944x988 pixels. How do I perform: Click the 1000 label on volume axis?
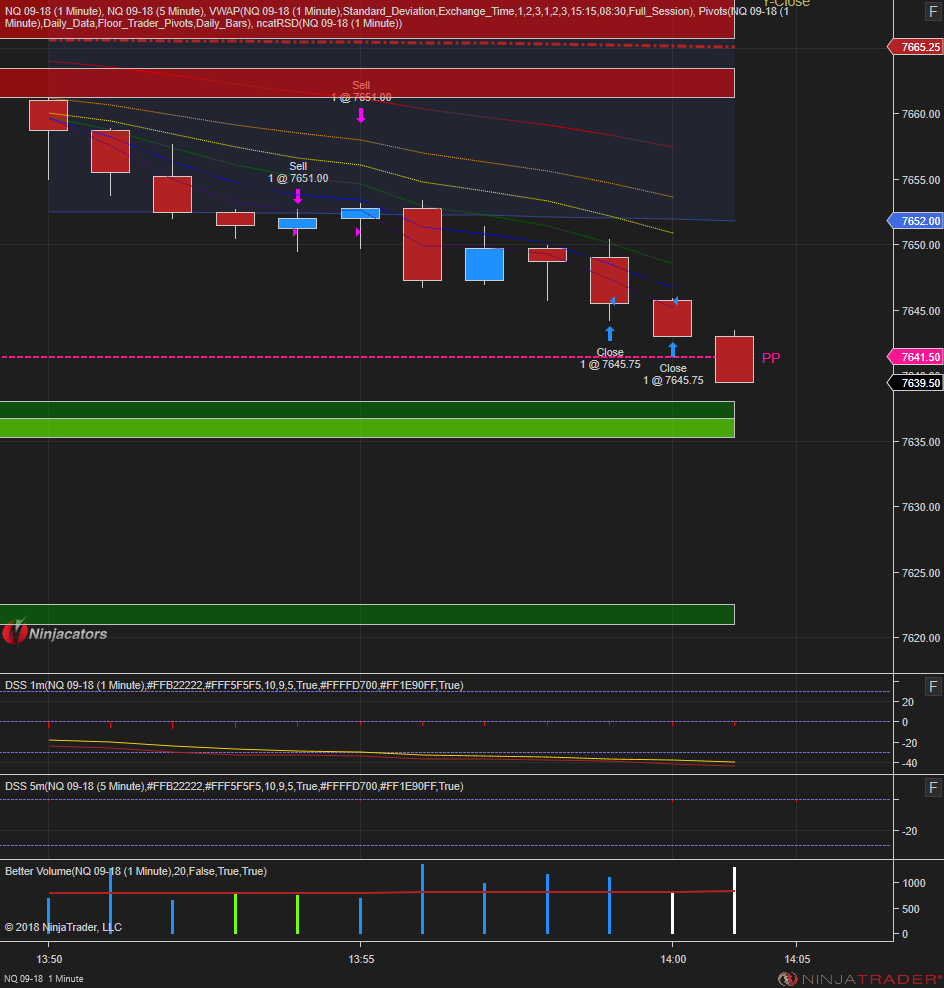pyautogui.click(x=914, y=883)
